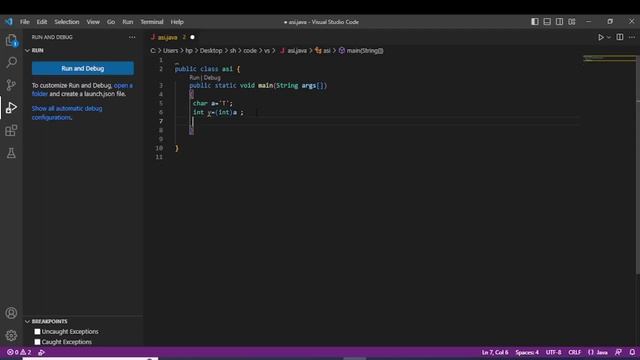Click the code breadcrumb item
640x360 pixels.
[x=250, y=51]
